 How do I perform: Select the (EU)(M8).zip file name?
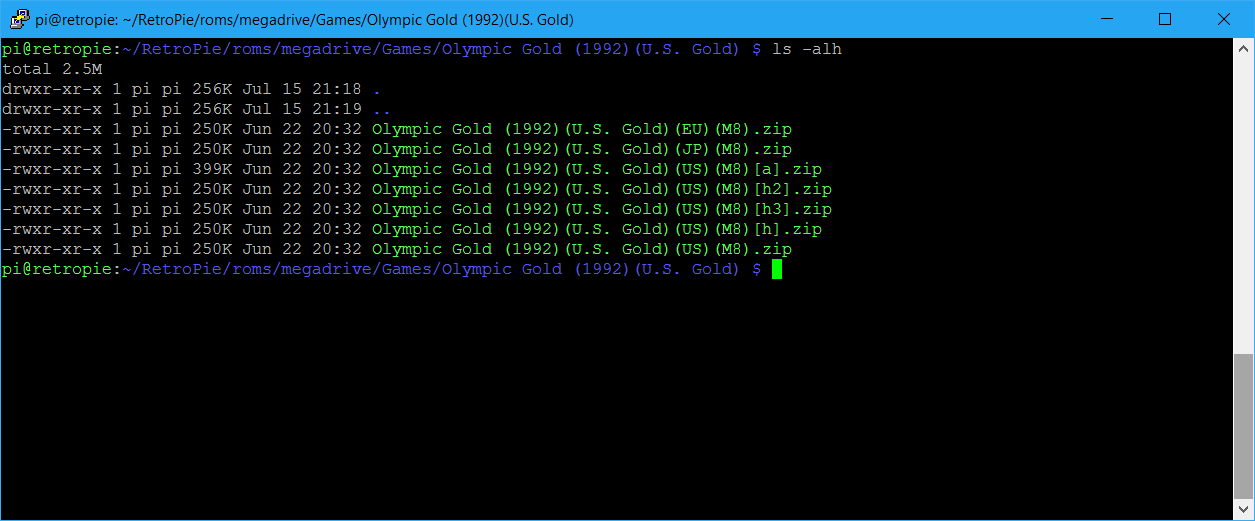tap(582, 129)
